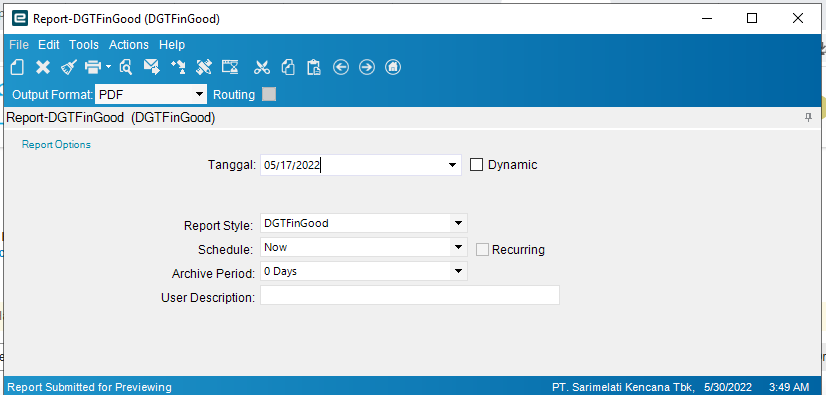This screenshot has width=826, height=395.
Task: Click the User Description text field
Action: [x=410, y=295]
